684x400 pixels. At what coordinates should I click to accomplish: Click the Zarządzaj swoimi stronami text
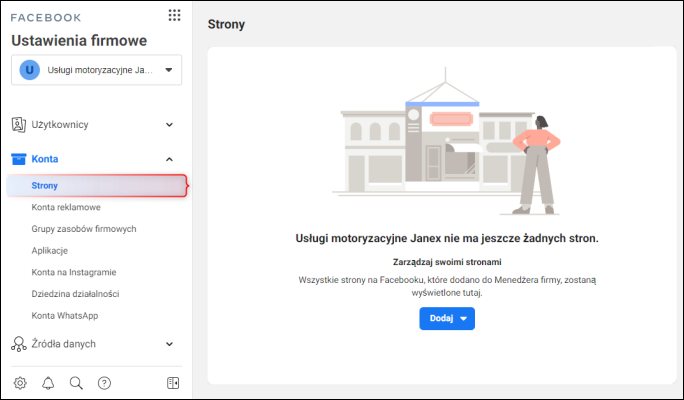point(447,262)
